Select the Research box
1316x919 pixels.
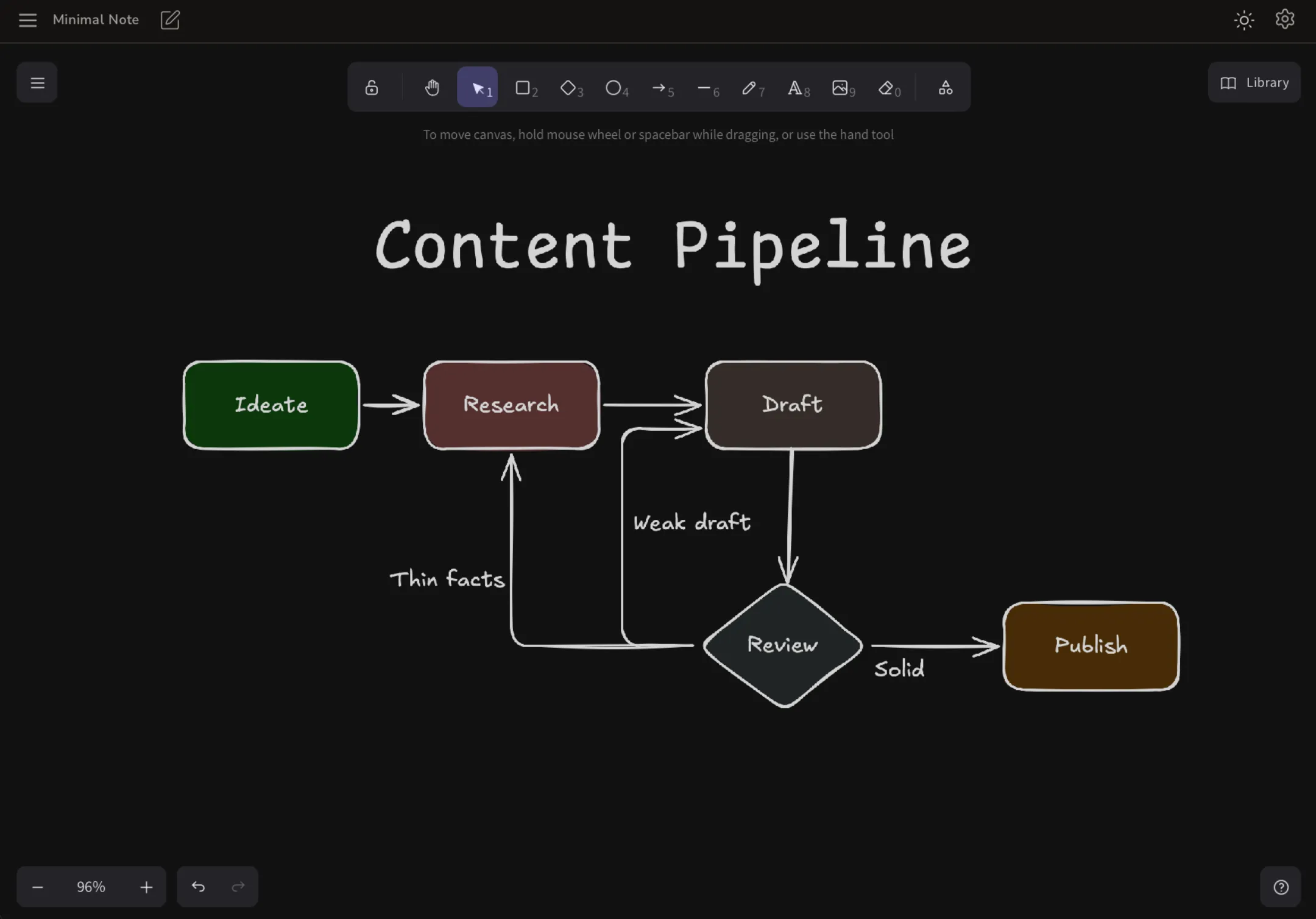click(511, 405)
